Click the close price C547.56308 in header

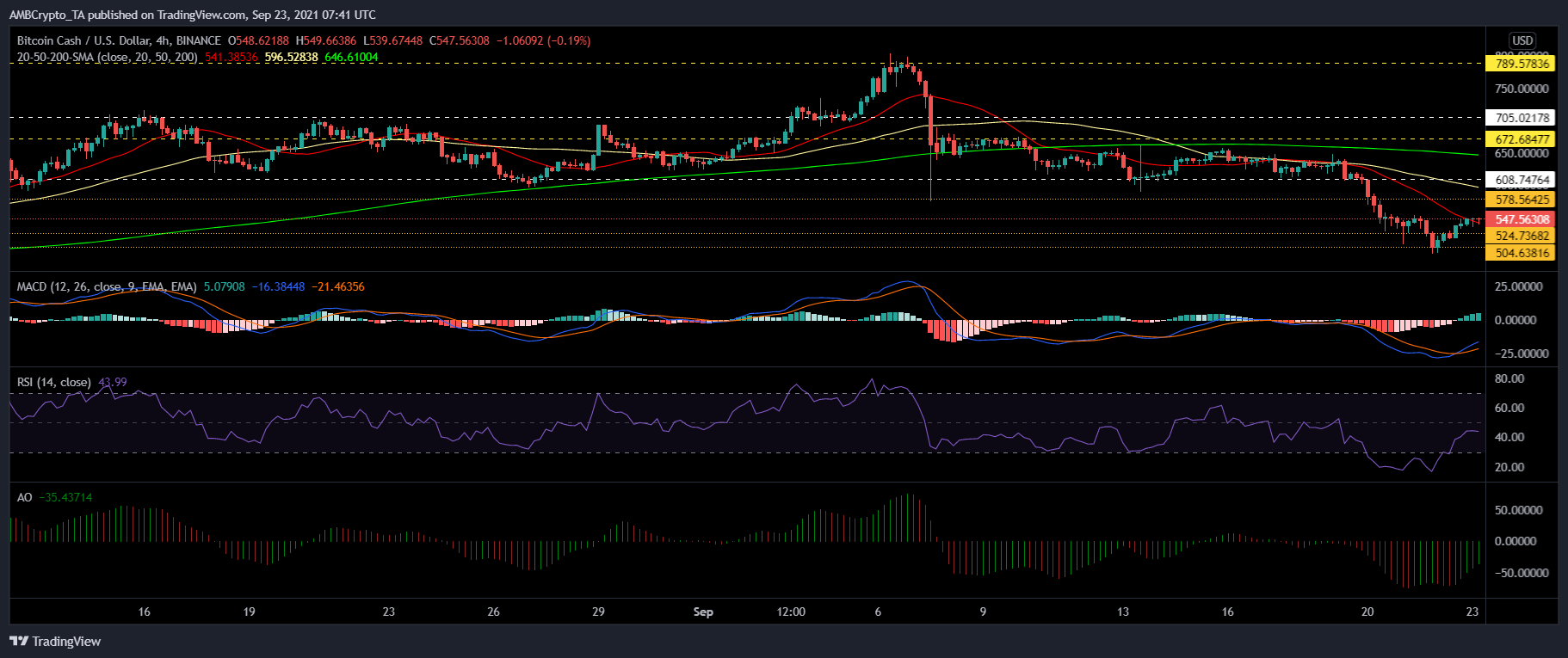tap(460, 40)
